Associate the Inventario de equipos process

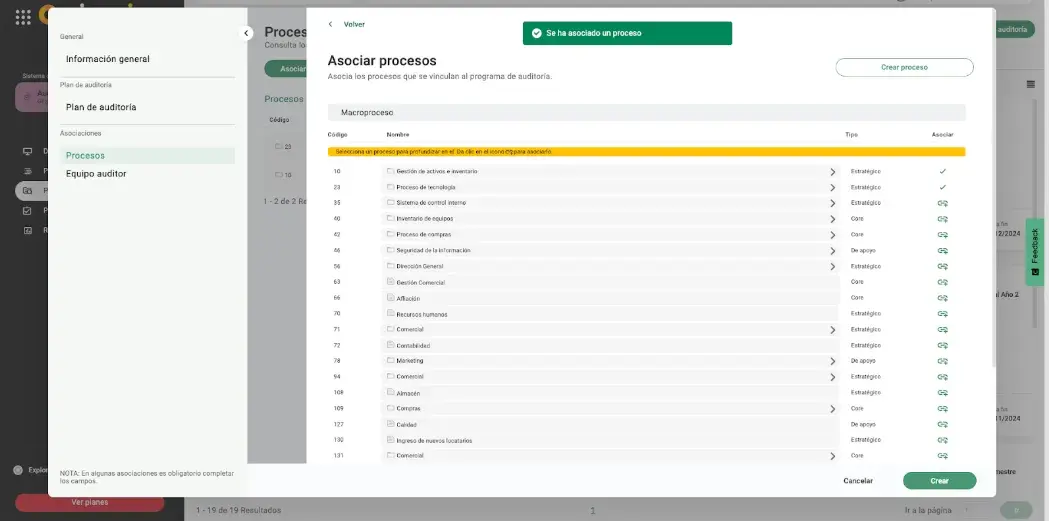[942, 219]
